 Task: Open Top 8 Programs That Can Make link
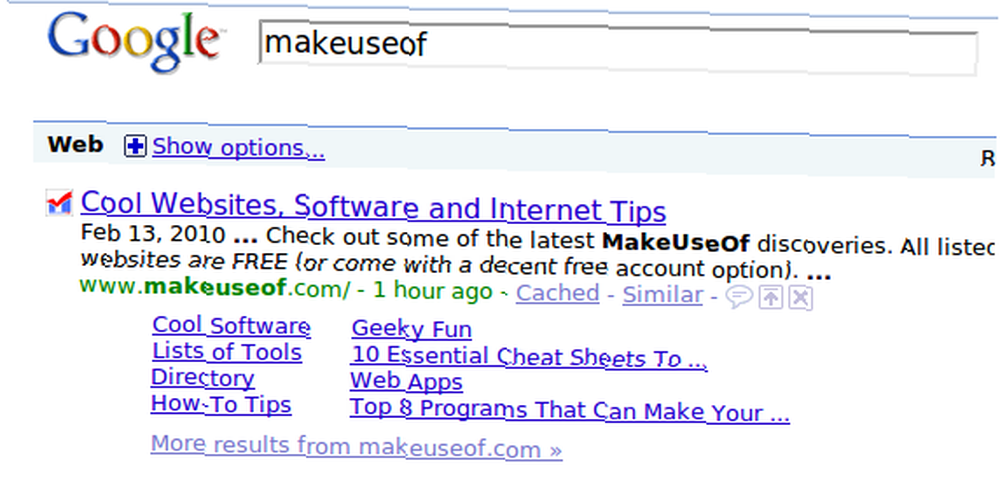click(x=570, y=411)
